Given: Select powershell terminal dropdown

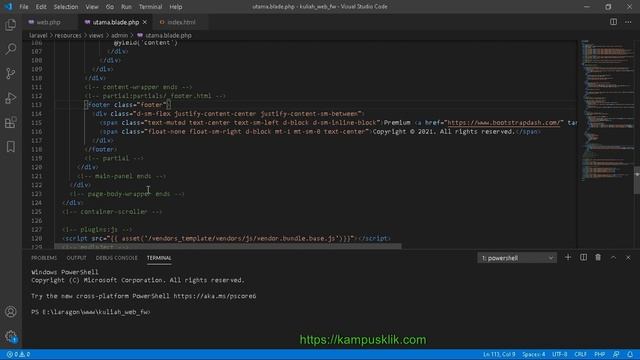Looking at the screenshot, I should tap(517, 258).
